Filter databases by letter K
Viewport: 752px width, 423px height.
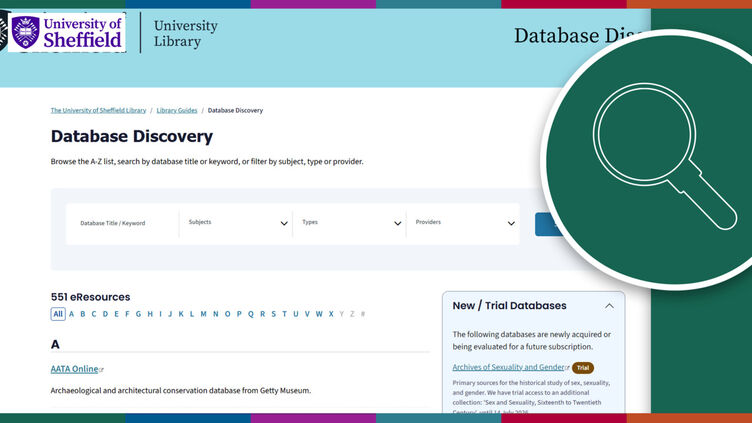pos(181,314)
